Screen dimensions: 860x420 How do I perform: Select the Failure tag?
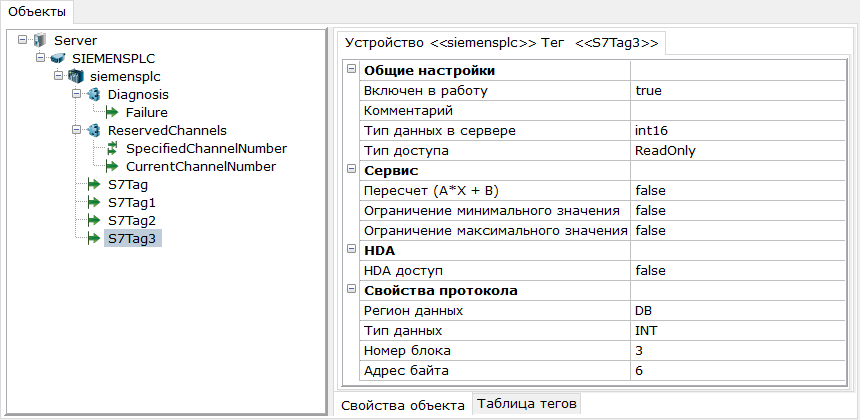pyautogui.click(x=146, y=112)
